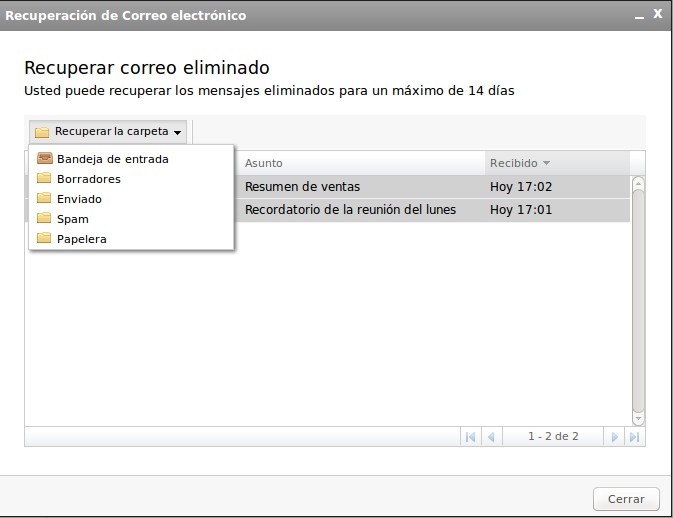Image resolution: width=673 pixels, height=518 pixels.
Task: Click the Hoy 17:02 received time
Action: point(521,187)
